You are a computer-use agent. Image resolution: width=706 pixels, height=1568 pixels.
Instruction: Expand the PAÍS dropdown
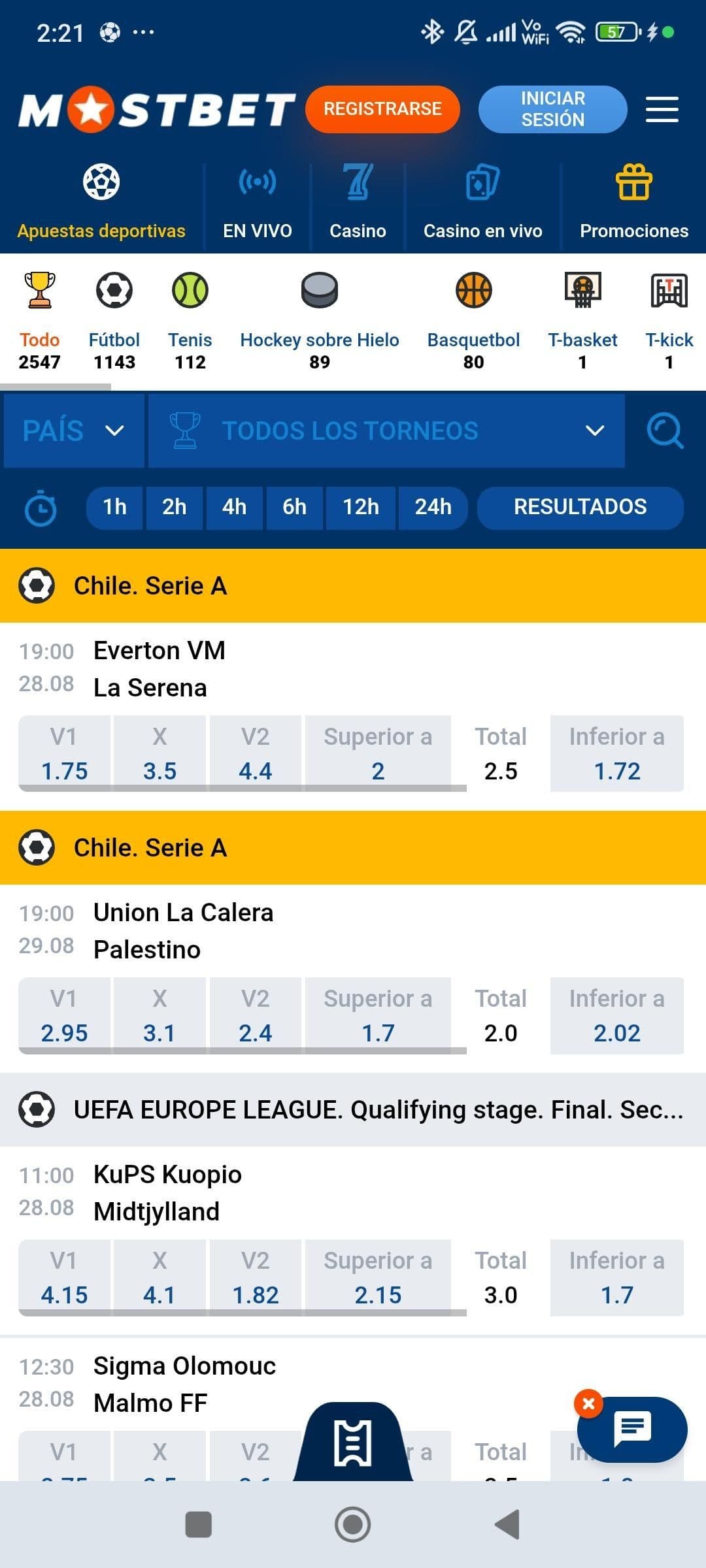coord(74,431)
